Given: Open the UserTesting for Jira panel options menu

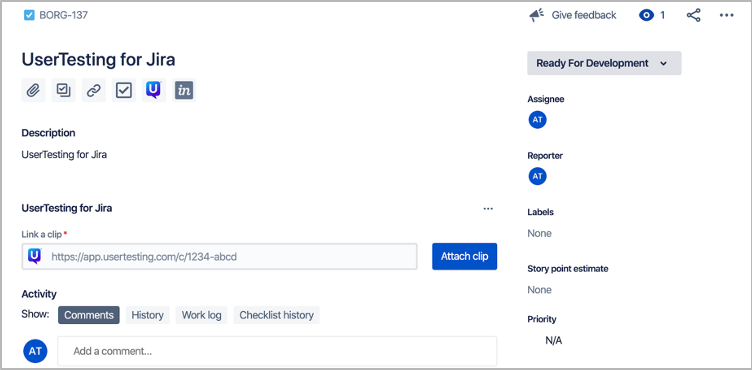Looking at the screenshot, I should coord(488,209).
